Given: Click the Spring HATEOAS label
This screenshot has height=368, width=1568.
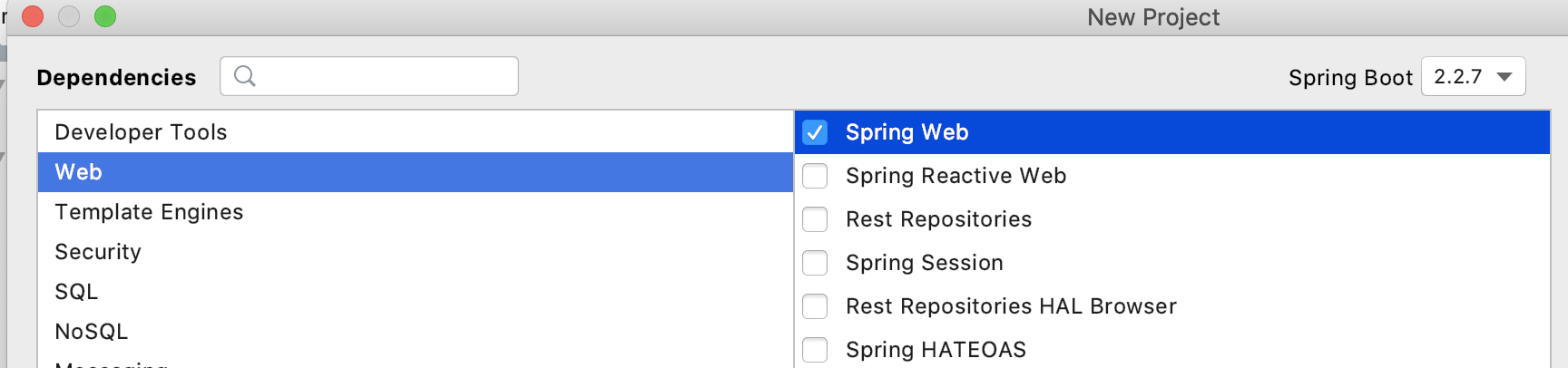Looking at the screenshot, I should pos(936,350).
